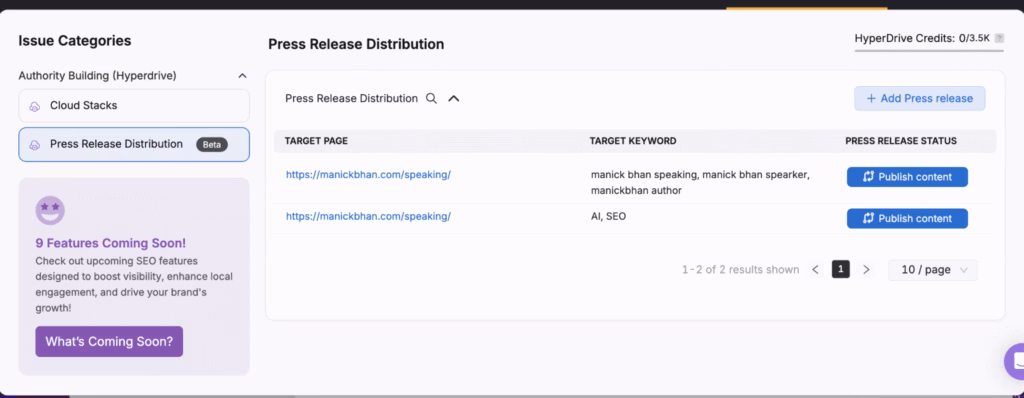Image resolution: width=1024 pixels, height=398 pixels.
Task: Select Press Release Distribution sidebar item
Action: click(134, 144)
